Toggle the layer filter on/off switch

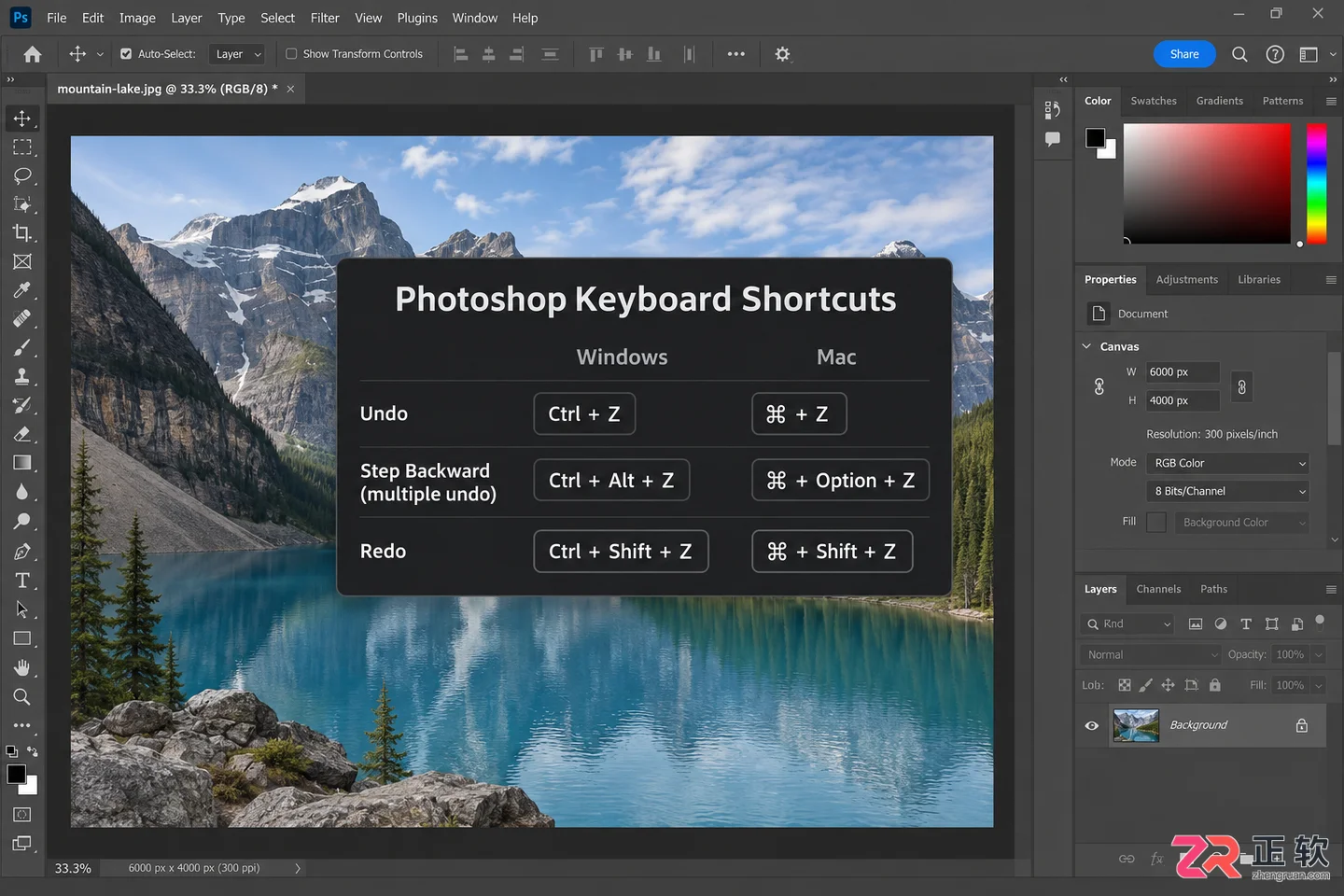(x=1320, y=620)
